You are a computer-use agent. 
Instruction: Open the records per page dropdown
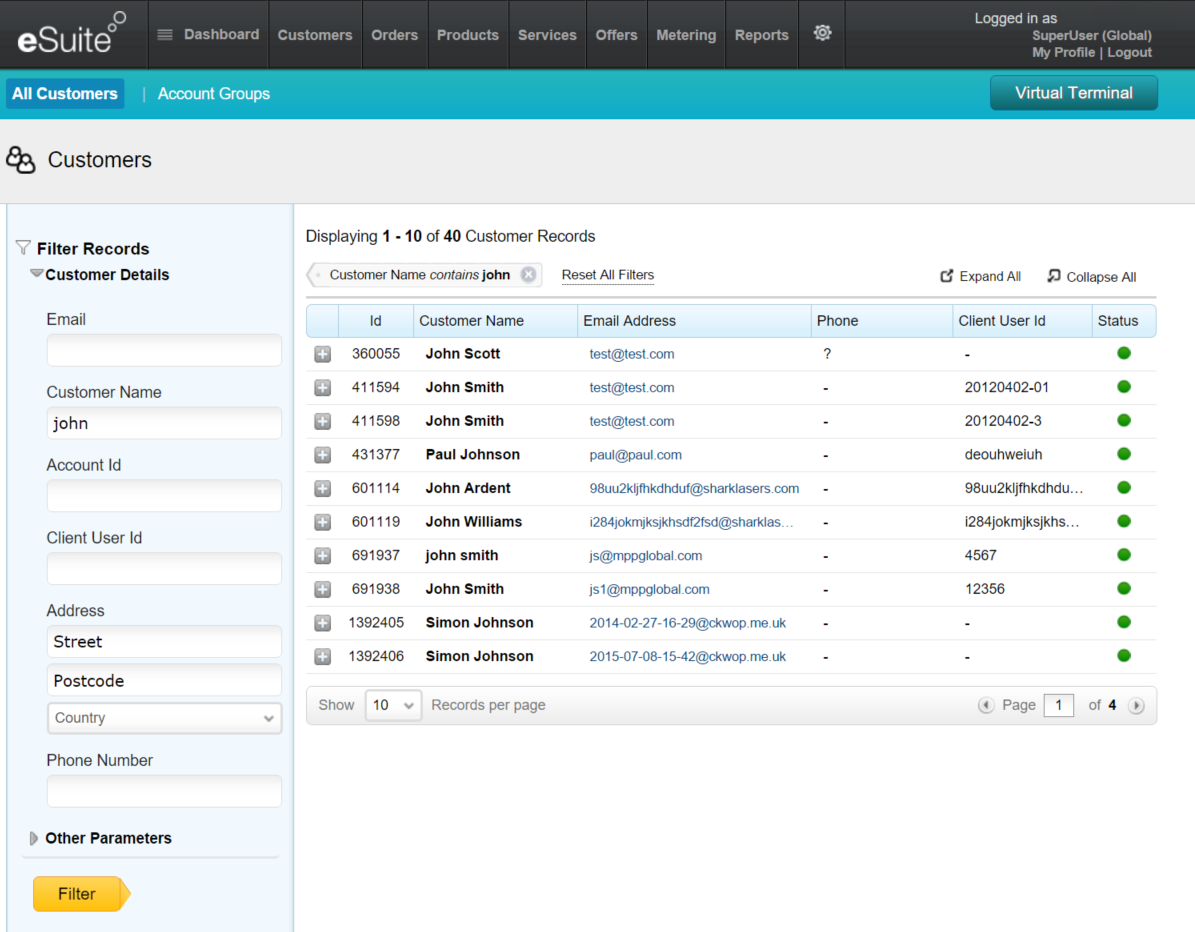393,705
